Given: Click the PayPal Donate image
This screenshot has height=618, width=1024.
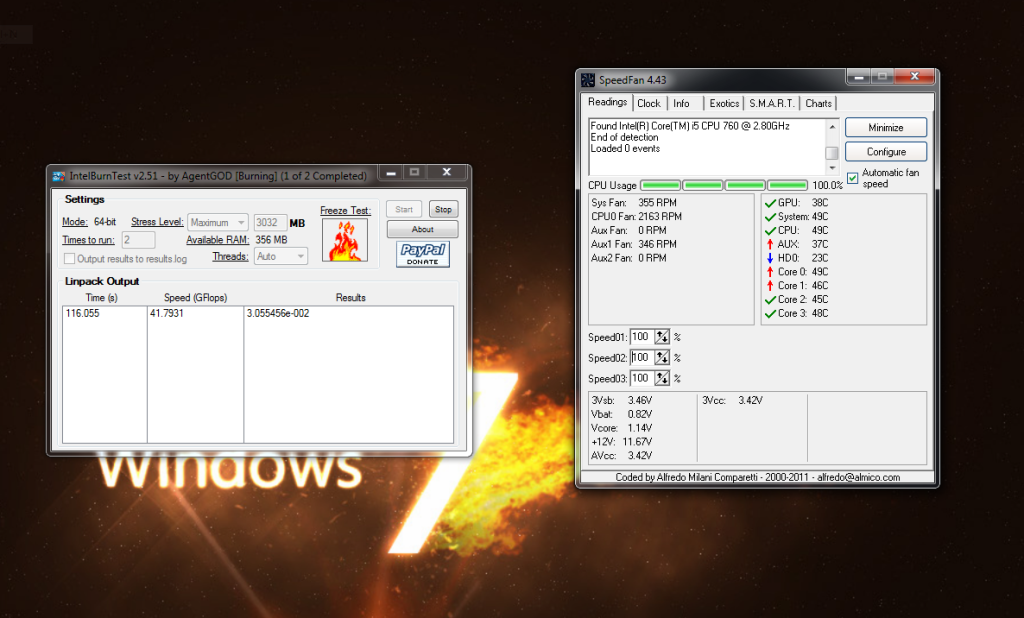Looking at the screenshot, I should tap(422, 254).
